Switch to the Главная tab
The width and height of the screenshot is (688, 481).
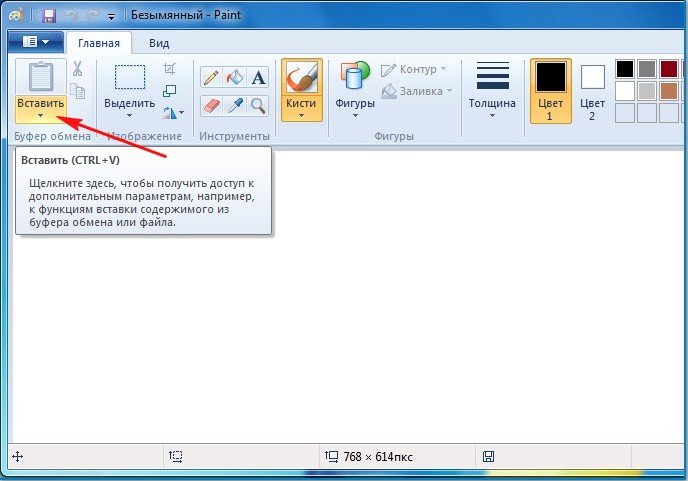coord(99,43)
